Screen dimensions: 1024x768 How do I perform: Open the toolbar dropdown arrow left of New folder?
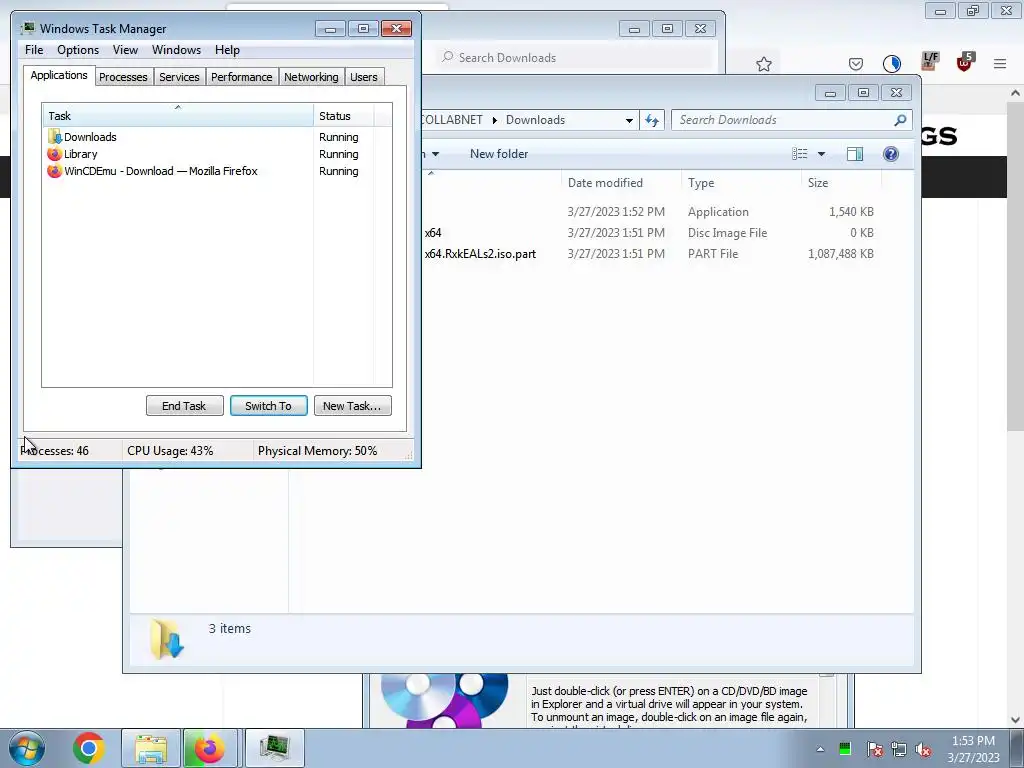[x=436, y=154]
